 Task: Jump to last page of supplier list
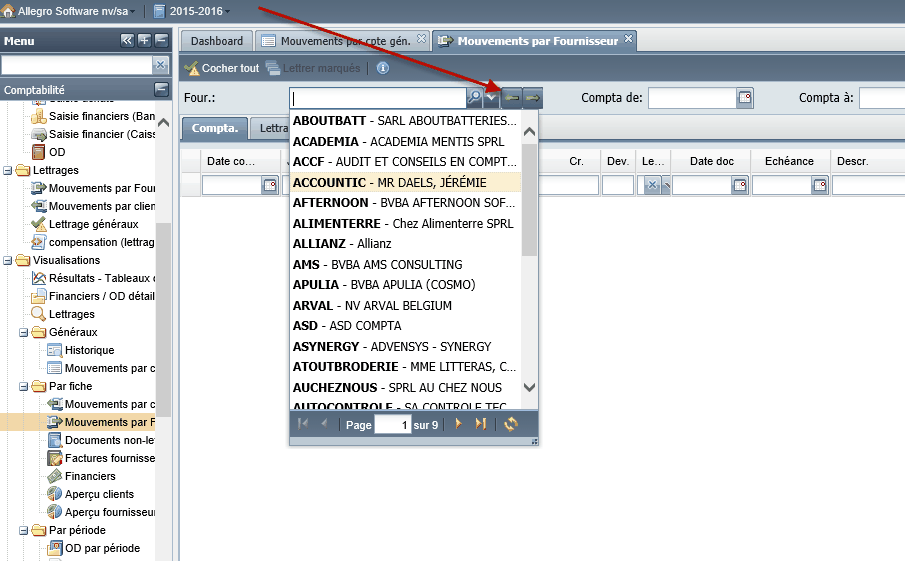coord(480,424)
